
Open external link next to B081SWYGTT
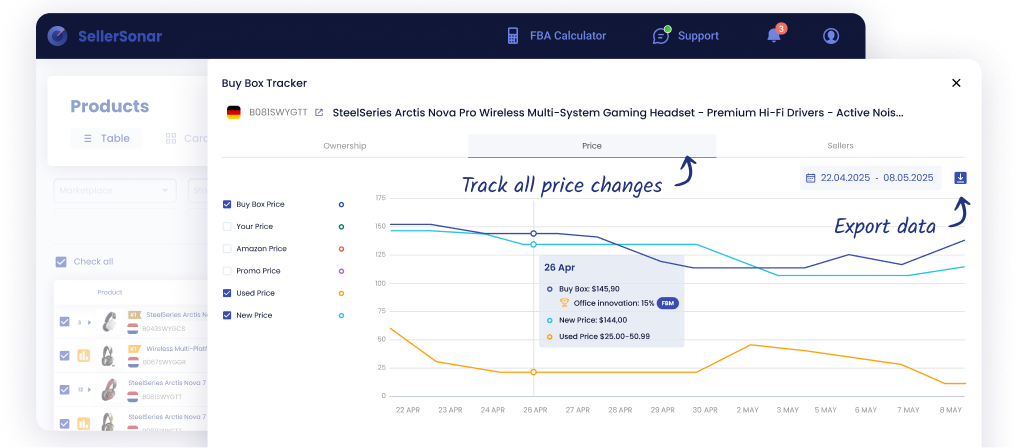pos(319,112)
